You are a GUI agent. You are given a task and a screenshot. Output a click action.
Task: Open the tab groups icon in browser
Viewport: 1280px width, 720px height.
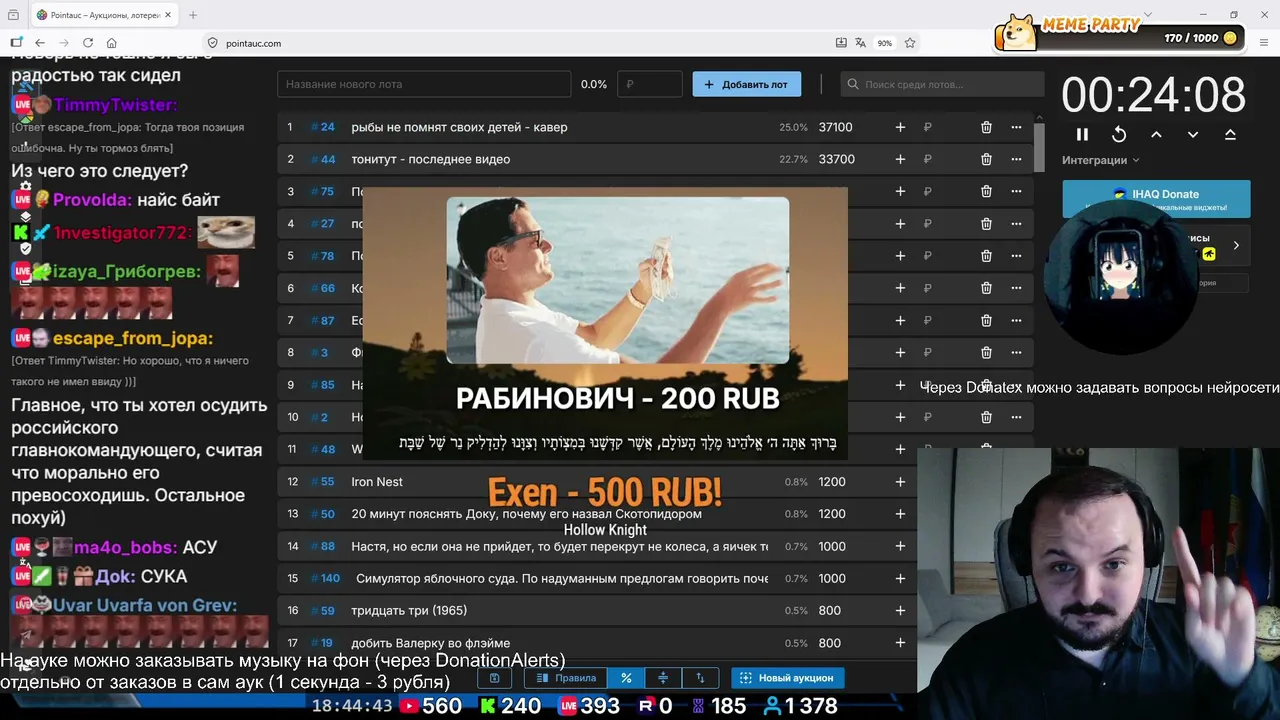(13, 15)
